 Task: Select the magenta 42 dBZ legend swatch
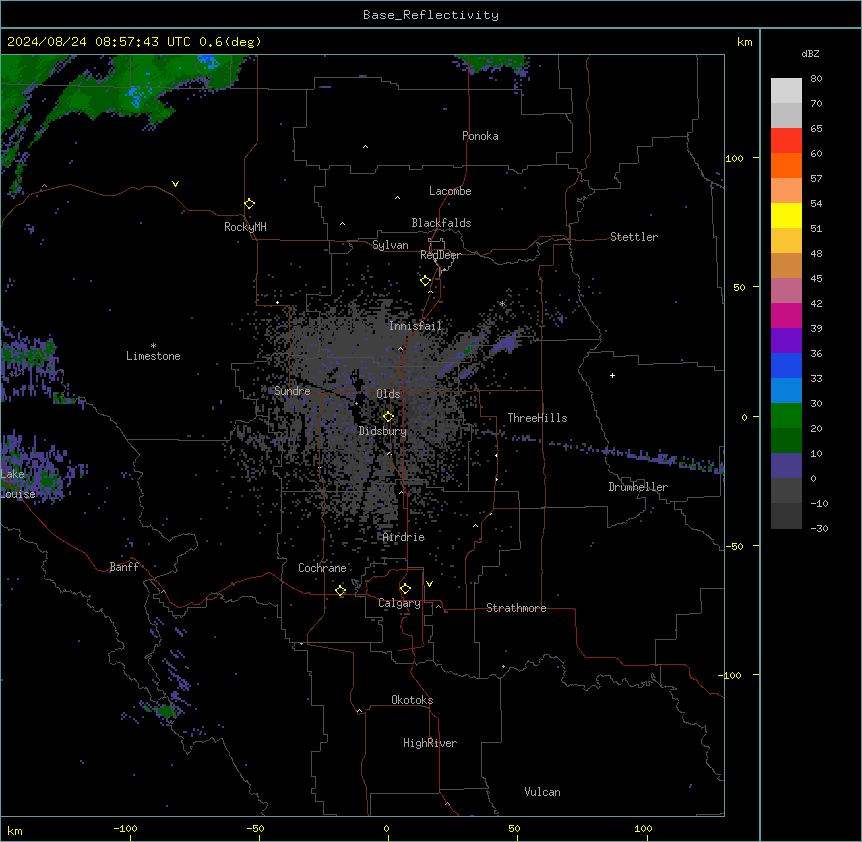(786, 315)
